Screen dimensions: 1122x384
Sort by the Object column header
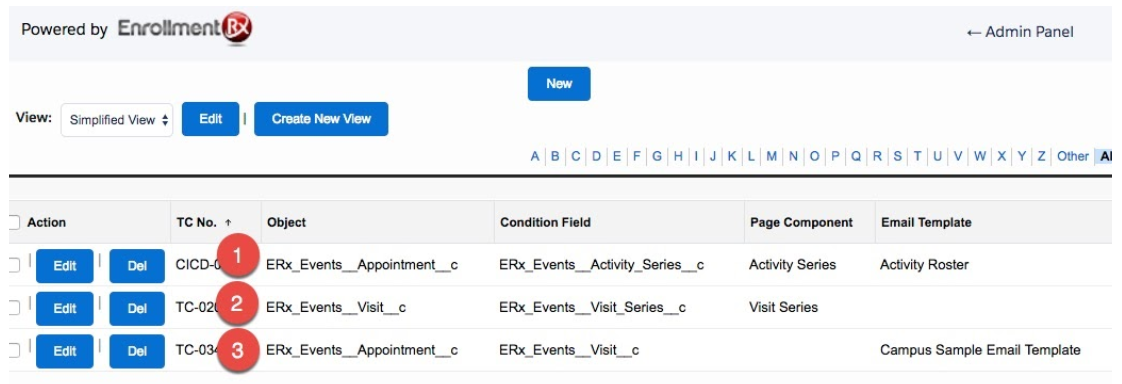coord(286,222)
